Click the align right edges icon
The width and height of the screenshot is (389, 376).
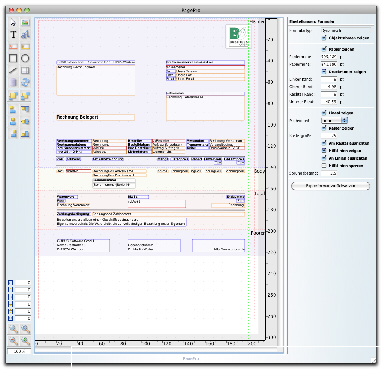coord(13,134)
